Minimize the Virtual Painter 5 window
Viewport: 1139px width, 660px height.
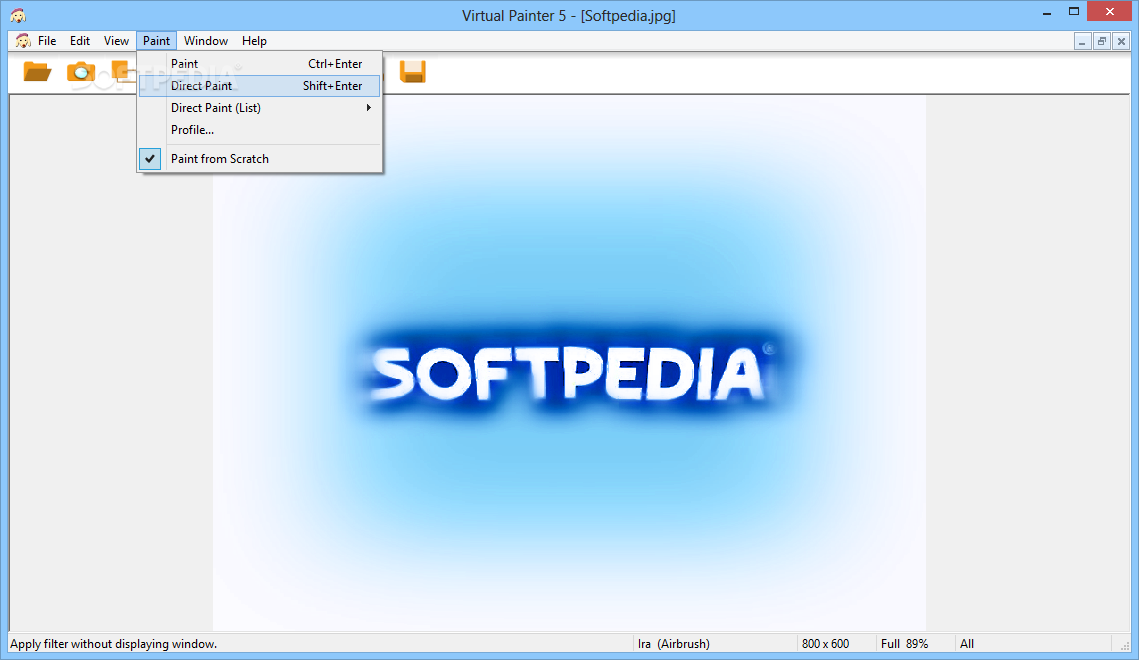(1047, 12)
